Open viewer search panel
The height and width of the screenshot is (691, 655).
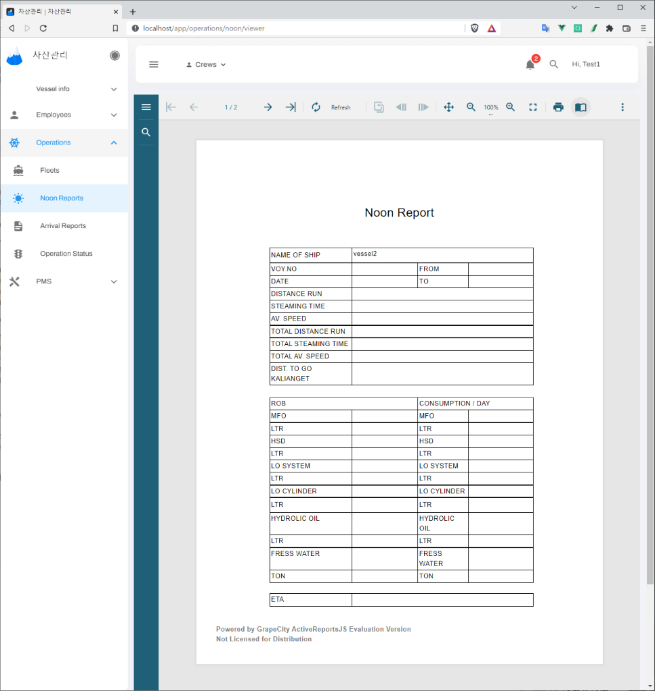pyautogui.click(x=146, y=132)
